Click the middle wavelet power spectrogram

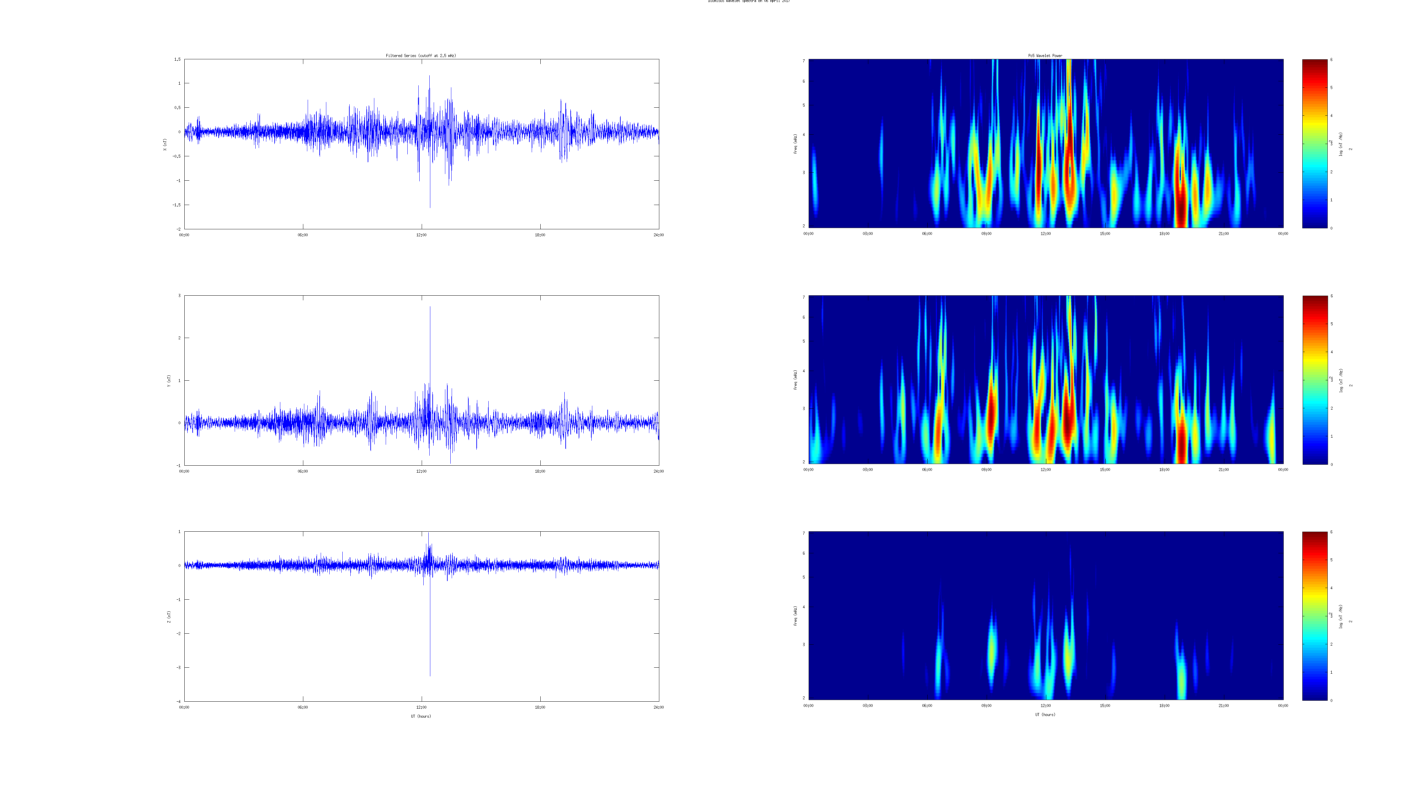click(1045, 380)
